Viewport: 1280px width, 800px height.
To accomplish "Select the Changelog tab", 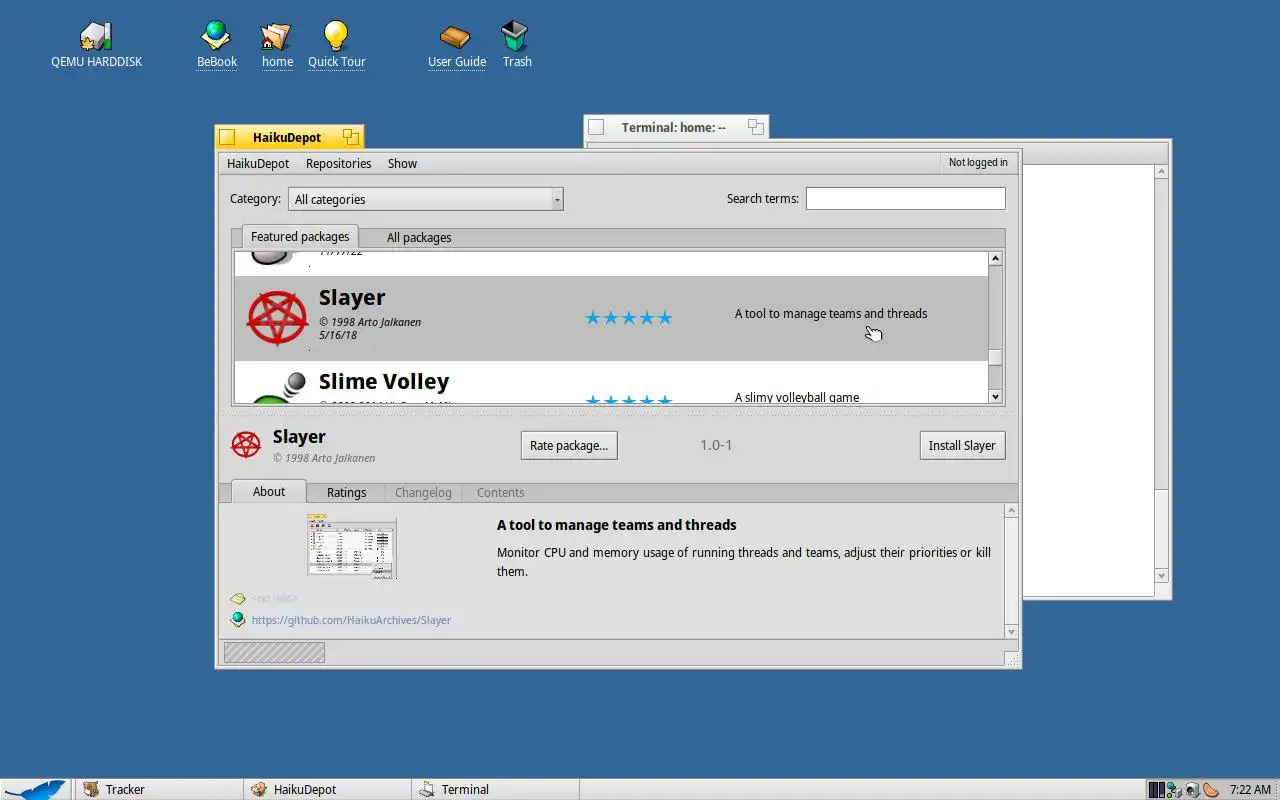I will (x=423, y=492).
